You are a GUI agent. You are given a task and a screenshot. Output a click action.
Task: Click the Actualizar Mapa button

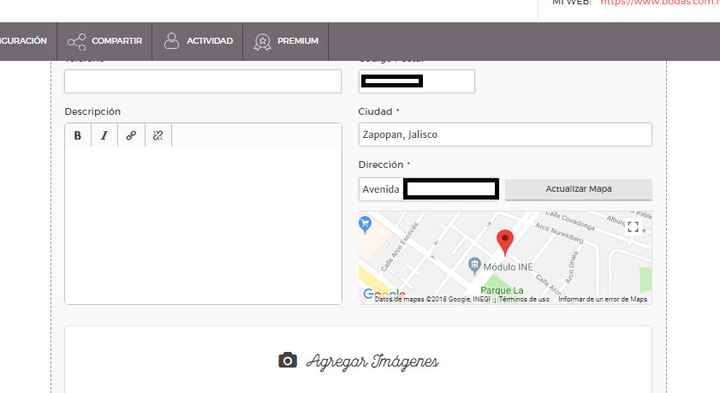[579, 189]
